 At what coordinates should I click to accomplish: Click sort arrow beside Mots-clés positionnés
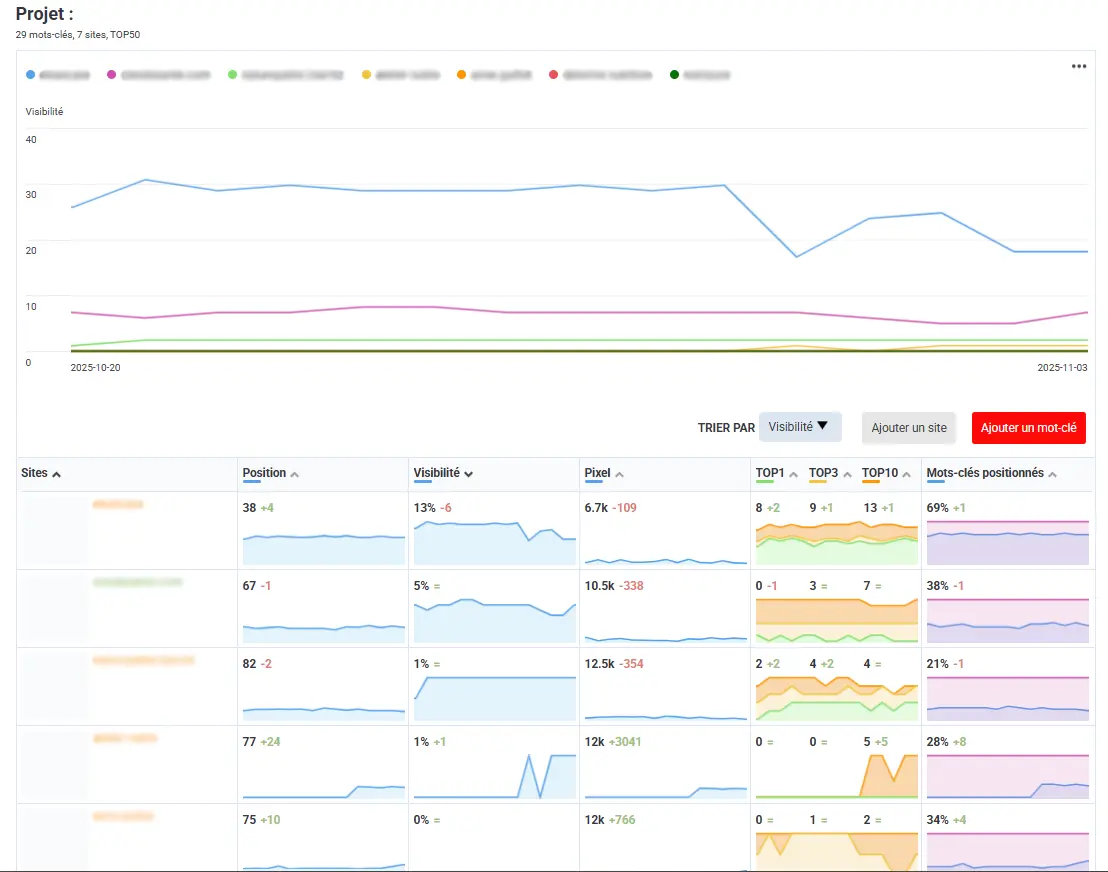(x=1051, y=474)
